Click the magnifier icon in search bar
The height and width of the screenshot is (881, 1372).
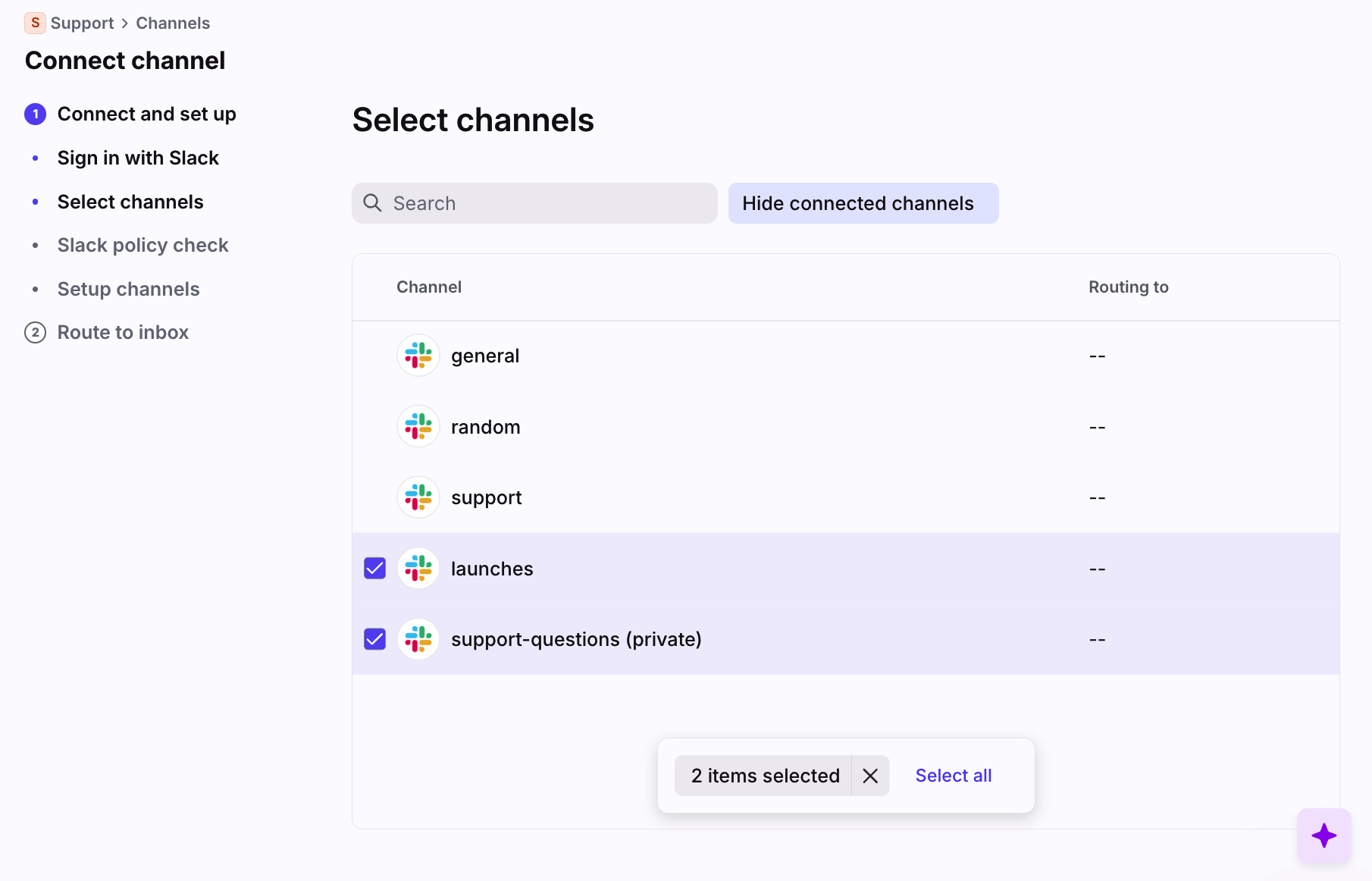(x=372, y=203)
